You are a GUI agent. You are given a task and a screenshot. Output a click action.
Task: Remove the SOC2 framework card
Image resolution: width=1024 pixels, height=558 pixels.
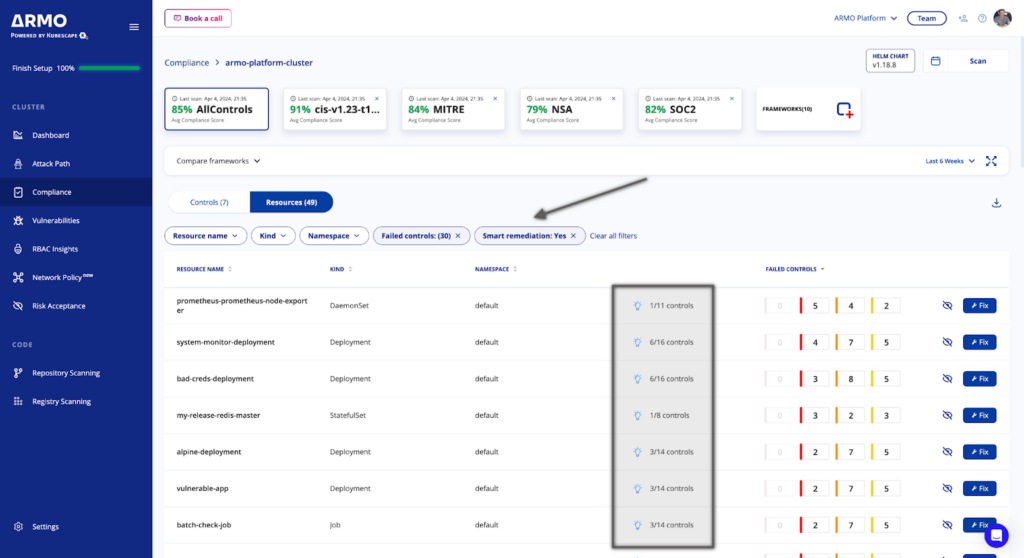[x=731, y=99]
